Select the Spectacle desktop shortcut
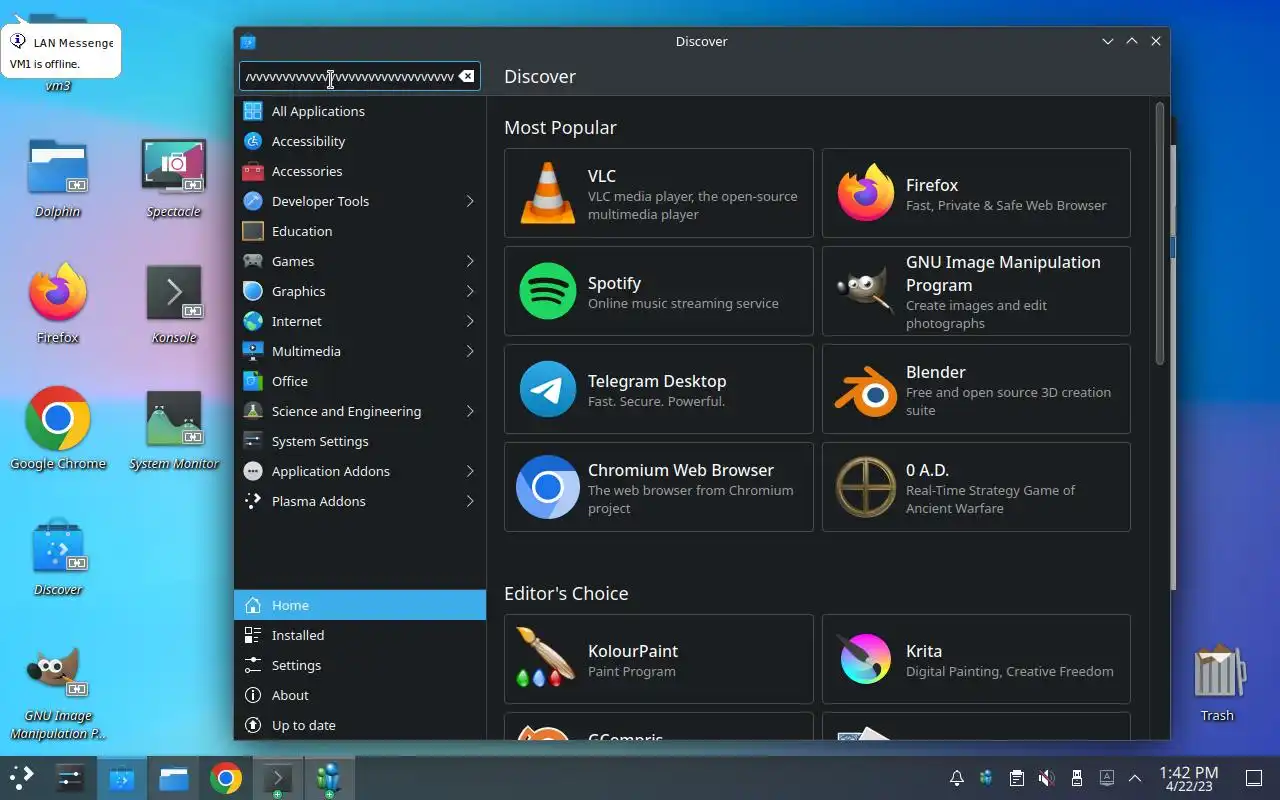Screen dimensions: 1280x800 [174, 178]
